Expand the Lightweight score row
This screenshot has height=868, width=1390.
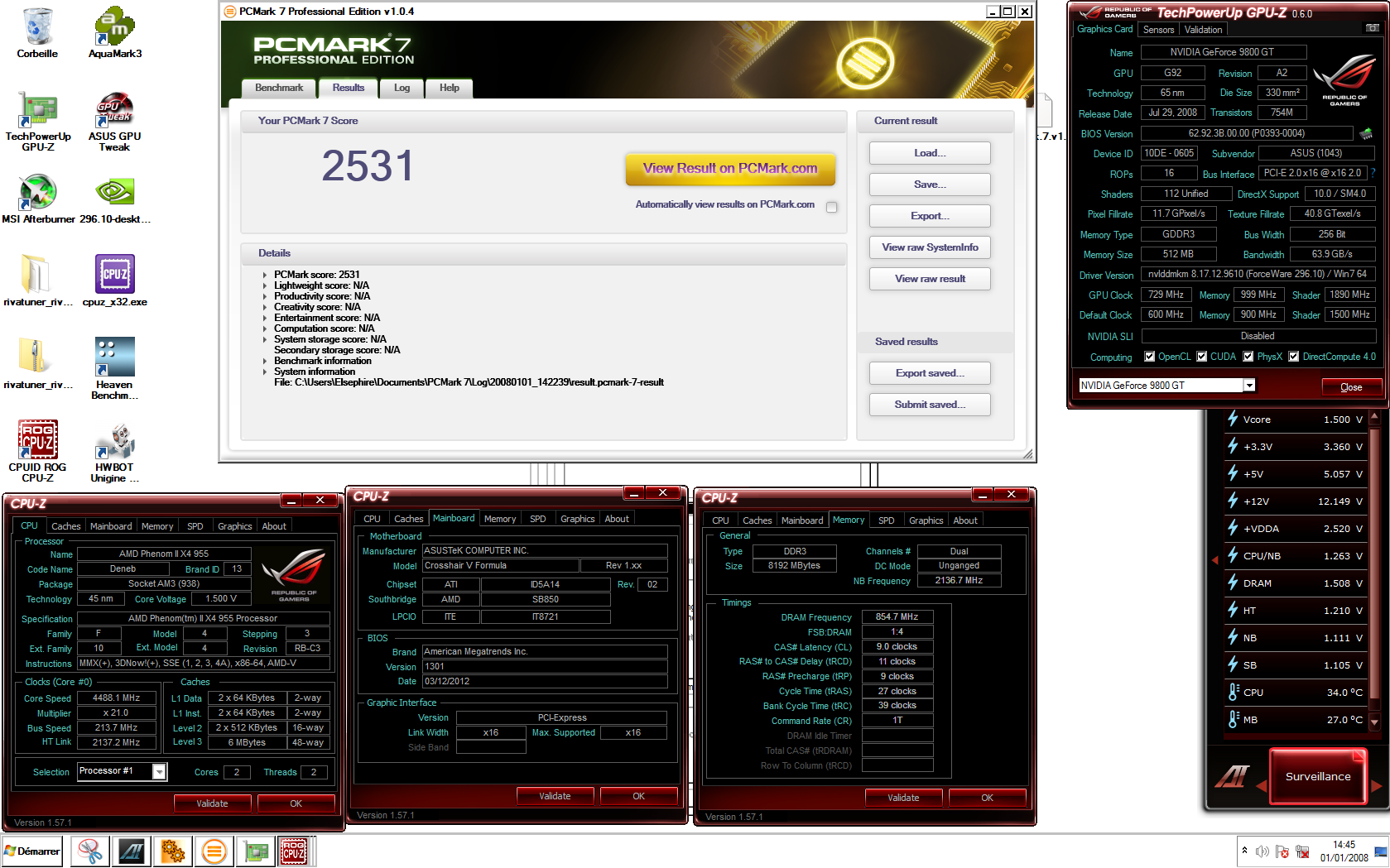click(265, 285)
